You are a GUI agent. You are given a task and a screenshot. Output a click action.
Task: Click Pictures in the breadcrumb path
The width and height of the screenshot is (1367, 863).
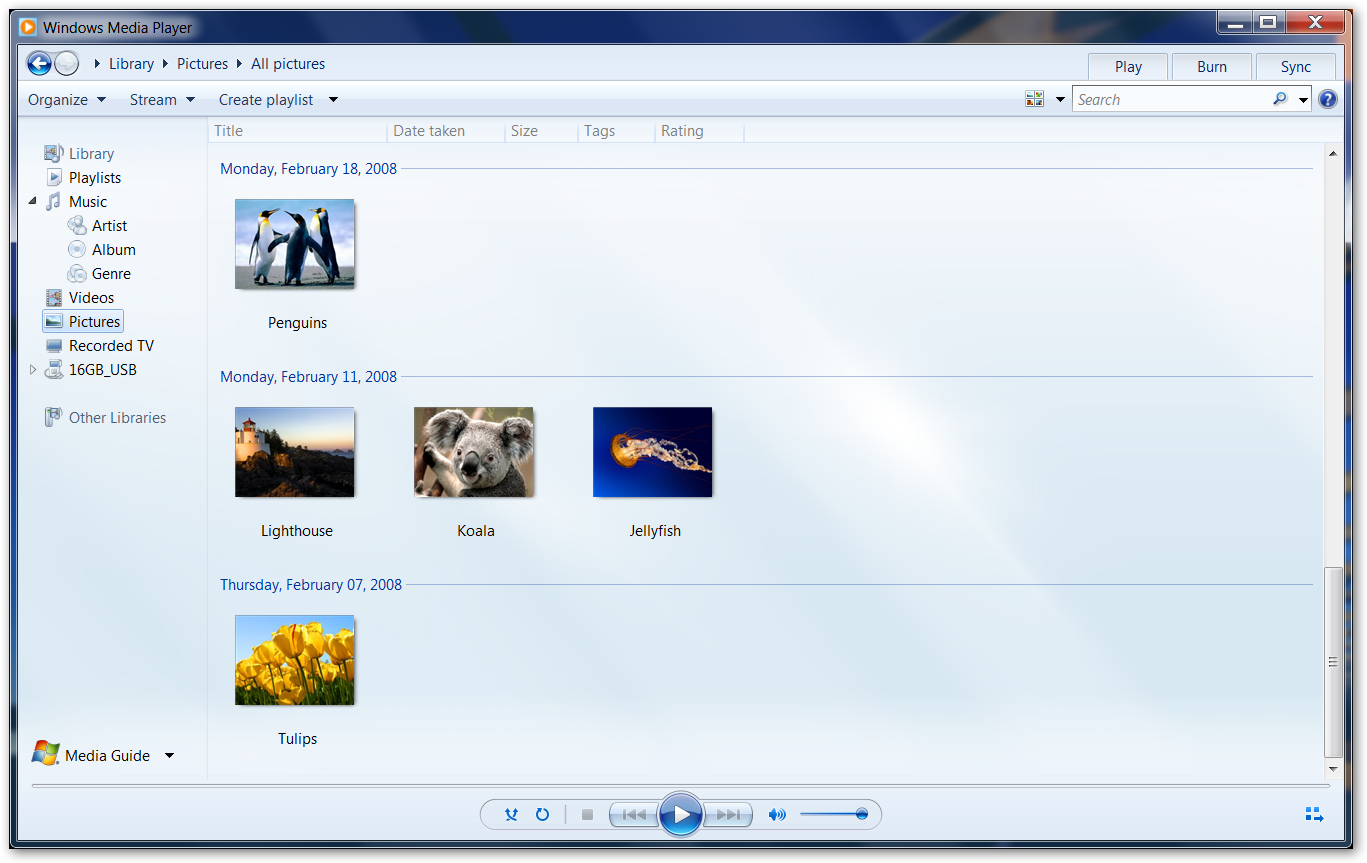coord(203,64)
